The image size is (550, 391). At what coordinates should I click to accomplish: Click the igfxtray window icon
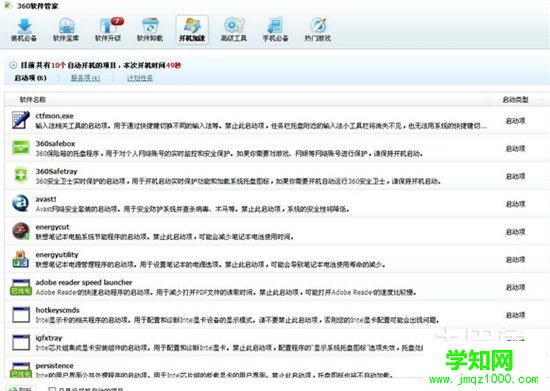point(21,342)
